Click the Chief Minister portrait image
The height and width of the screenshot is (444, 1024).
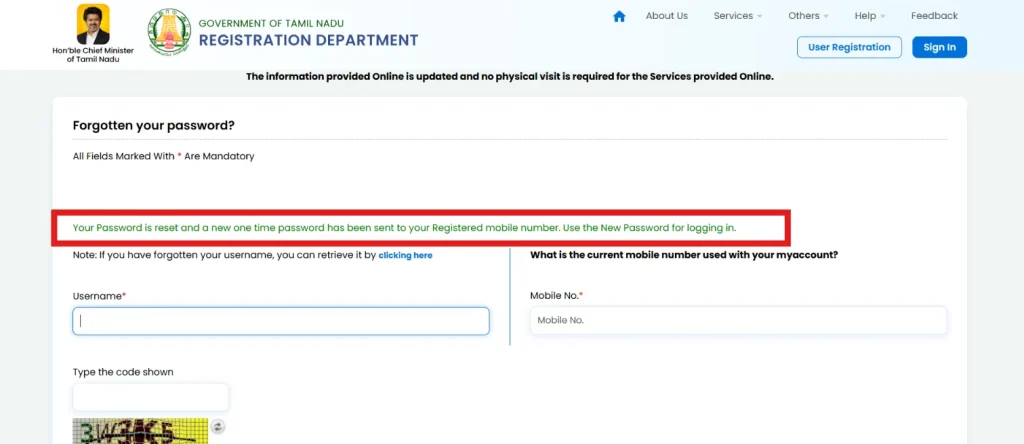[93, 24]
